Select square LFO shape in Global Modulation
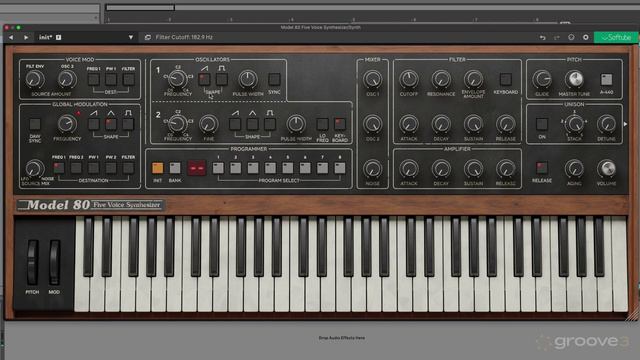The height and width of the screenshot is (360, 640). (x=129, y=124)
